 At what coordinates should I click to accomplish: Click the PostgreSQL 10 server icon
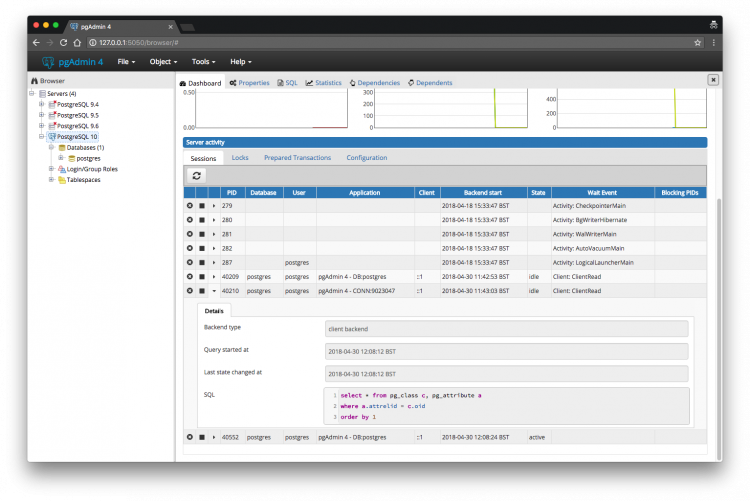51,137
